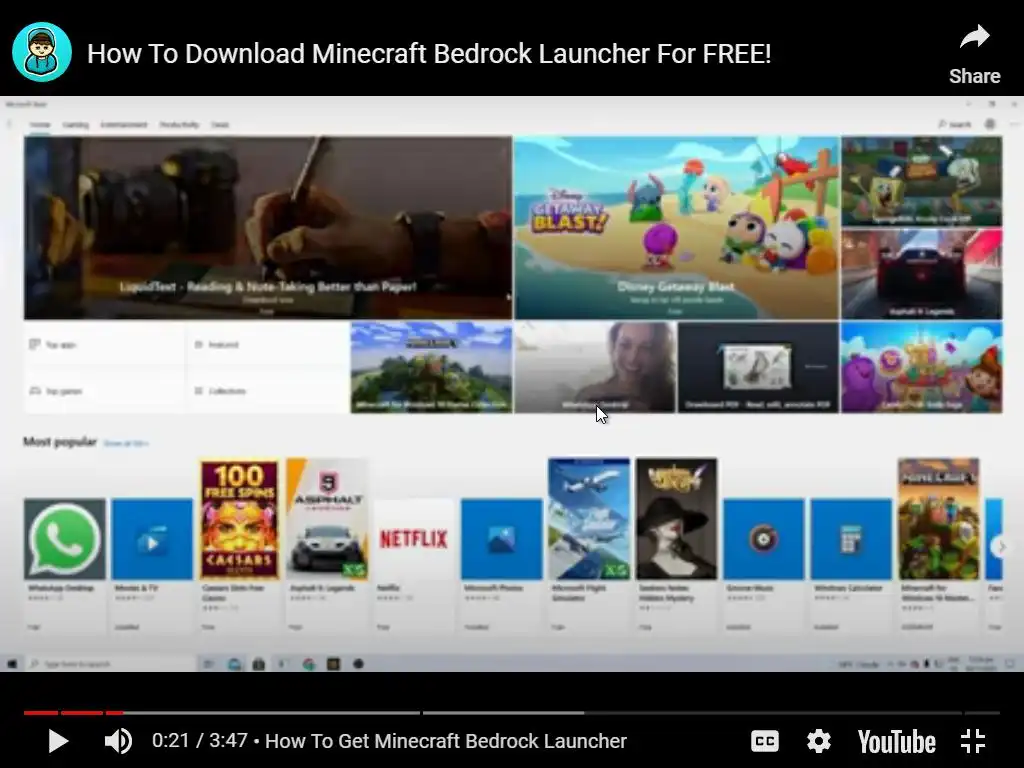Open the Store more options (…) menu
The height and width of the screenshot is (768, 1024).
pos(1014,124)
